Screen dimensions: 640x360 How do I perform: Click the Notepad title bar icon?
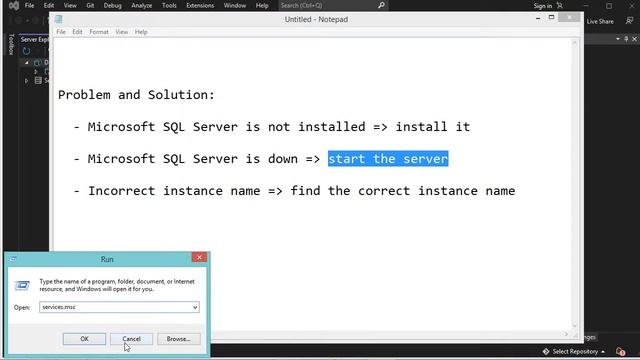coord(59,19)
